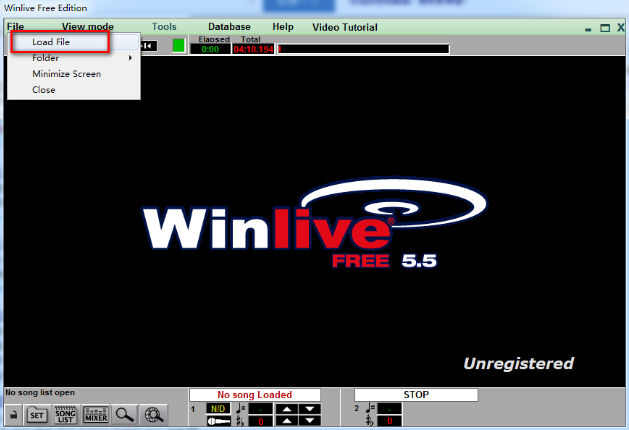Lower player 1 transpose with down arrow
Image resolution: width=629 pixels, height=430 pixels.
(x=310, y=421)
